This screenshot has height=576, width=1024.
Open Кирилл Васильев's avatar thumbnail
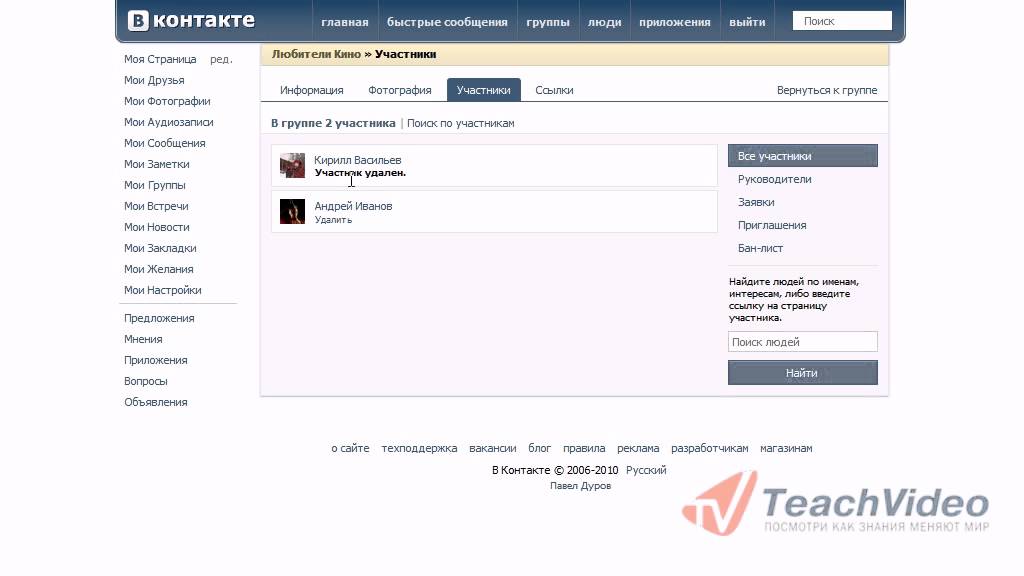[292, 165]
